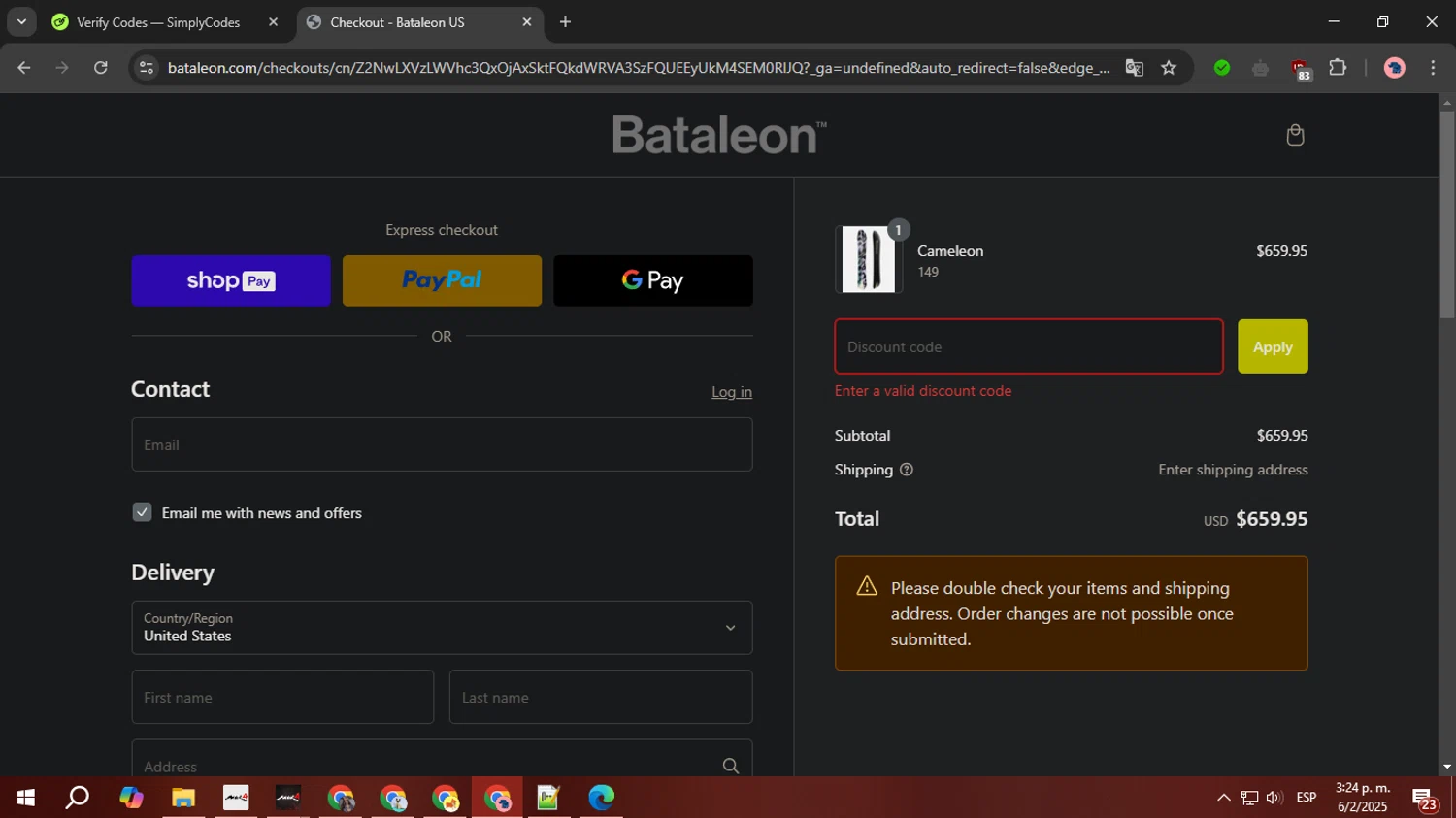Open the Windows Start menu
The image size is (1456, 818).
click(x=26, y=798)
